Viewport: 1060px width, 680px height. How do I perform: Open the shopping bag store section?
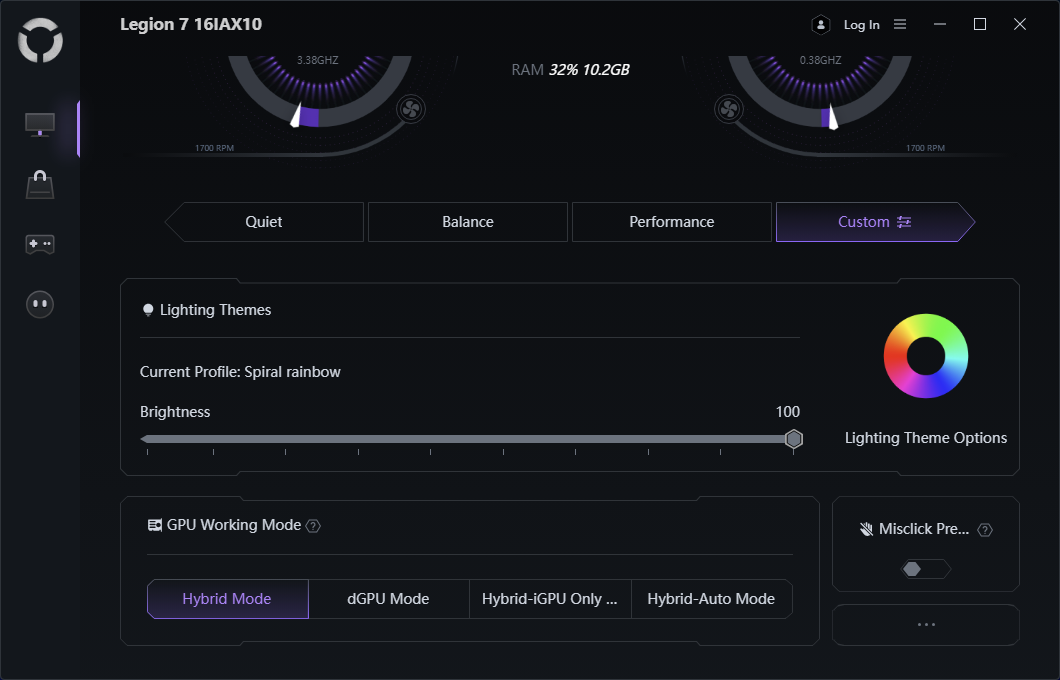[x=40, y=185]
